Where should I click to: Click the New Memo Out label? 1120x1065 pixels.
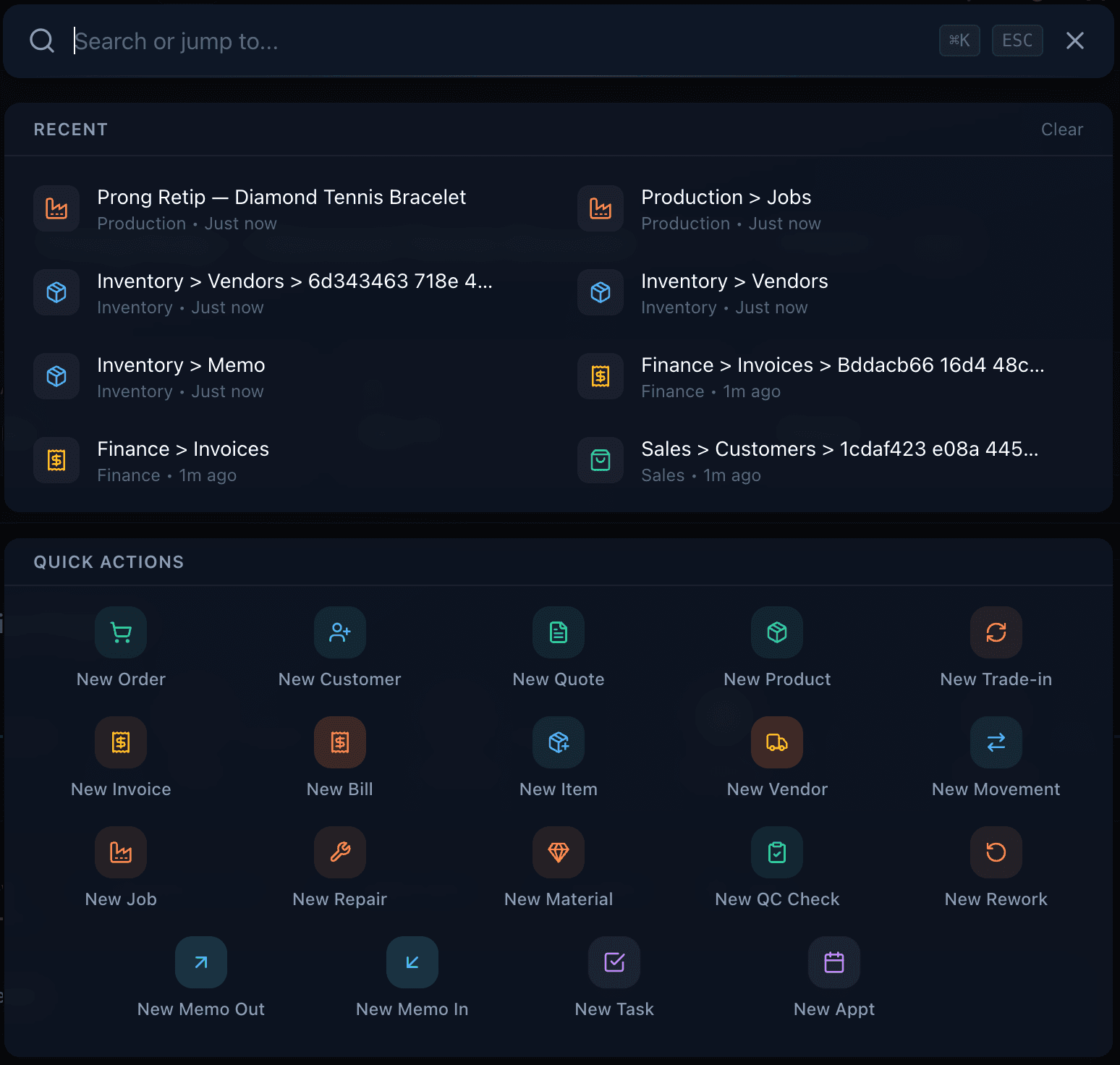[201, 1009]
